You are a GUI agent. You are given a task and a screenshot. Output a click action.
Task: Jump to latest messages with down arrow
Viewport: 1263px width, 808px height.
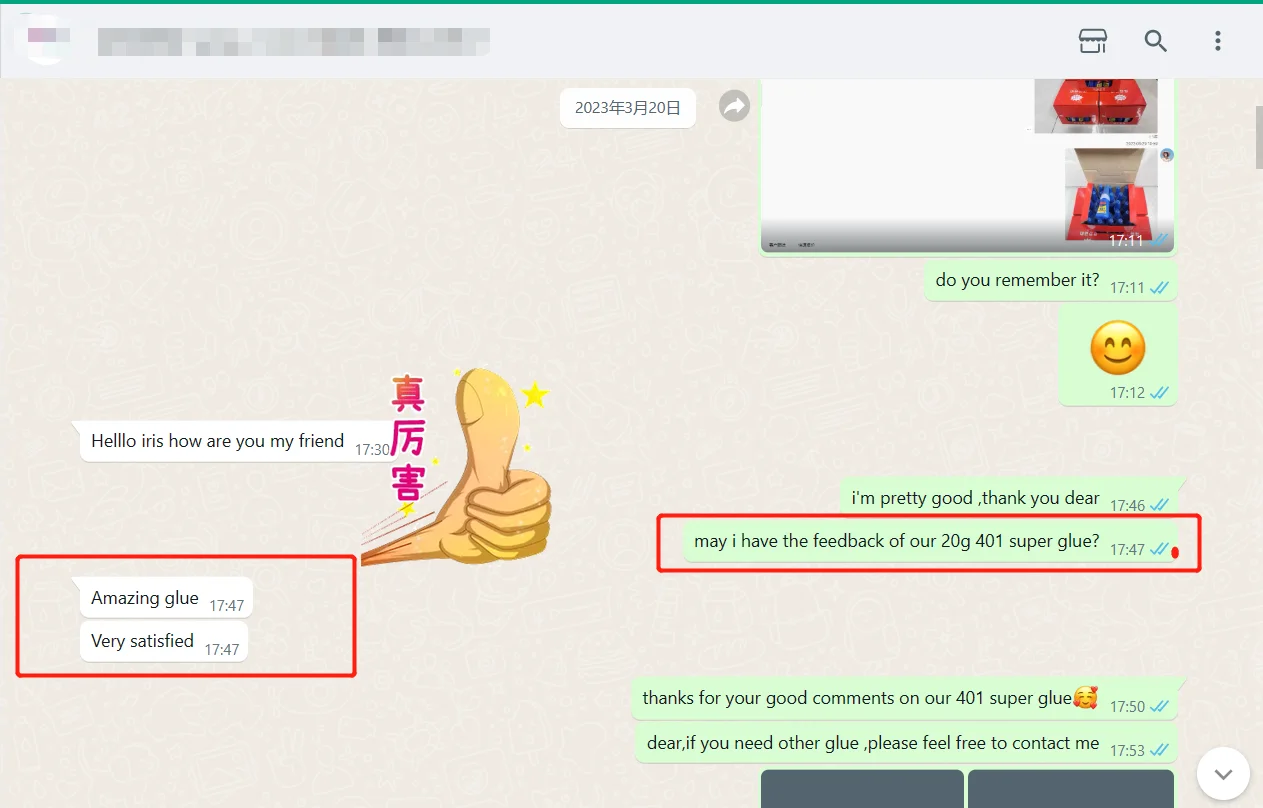point(1222,774)
